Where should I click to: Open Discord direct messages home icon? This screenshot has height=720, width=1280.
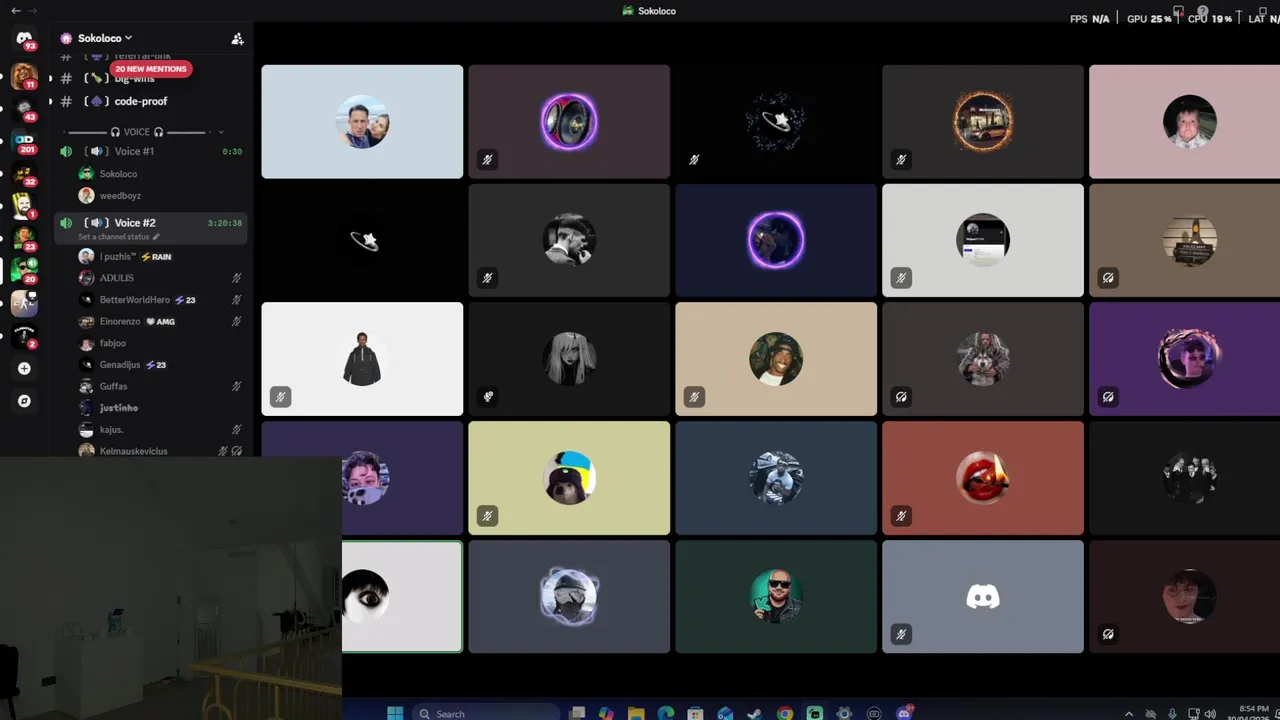pos(24,38)
